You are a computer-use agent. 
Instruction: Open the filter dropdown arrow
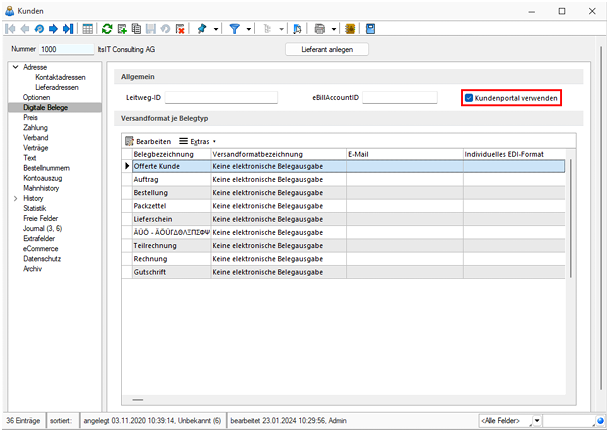249,29
